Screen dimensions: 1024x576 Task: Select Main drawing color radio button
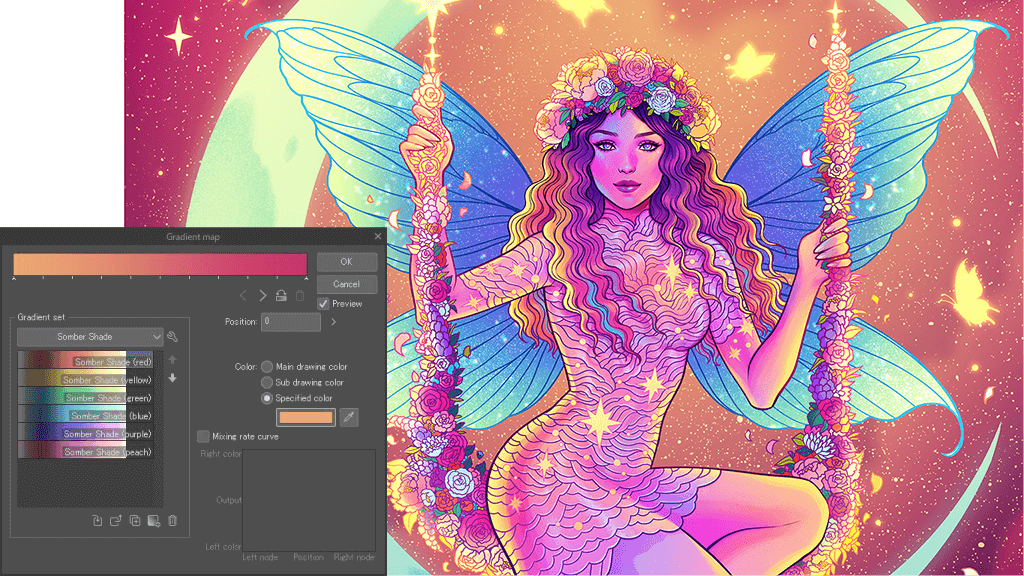click(267, 367)
